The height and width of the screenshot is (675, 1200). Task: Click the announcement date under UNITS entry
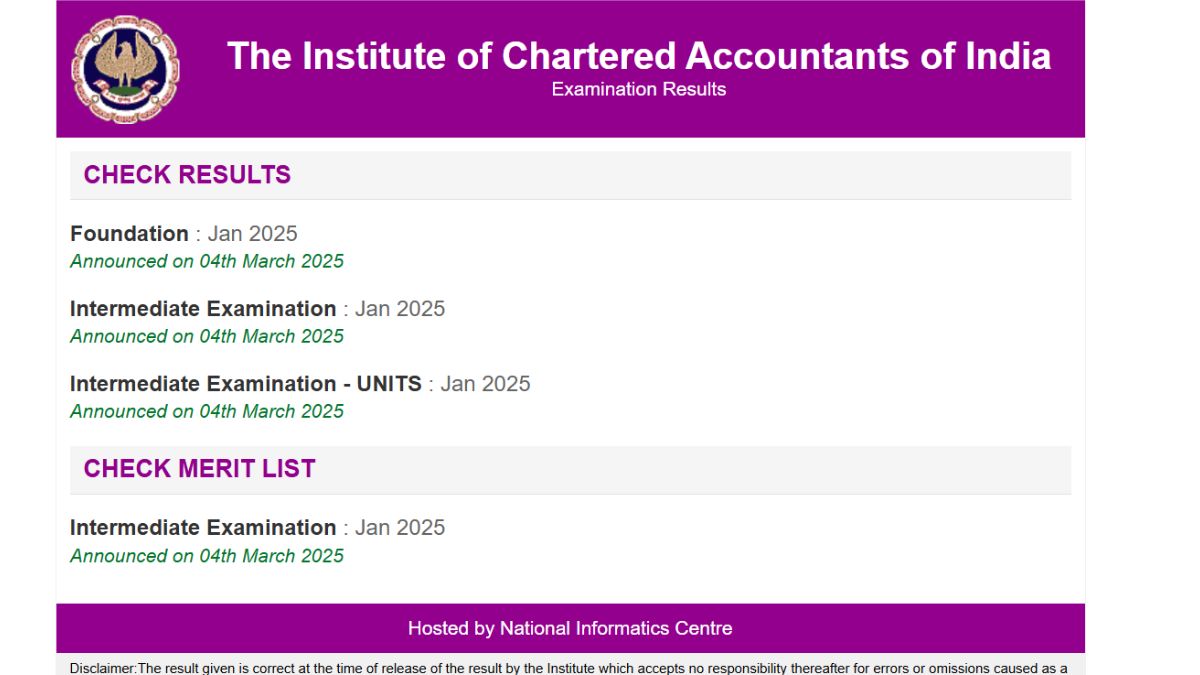[x=206, y=411]
